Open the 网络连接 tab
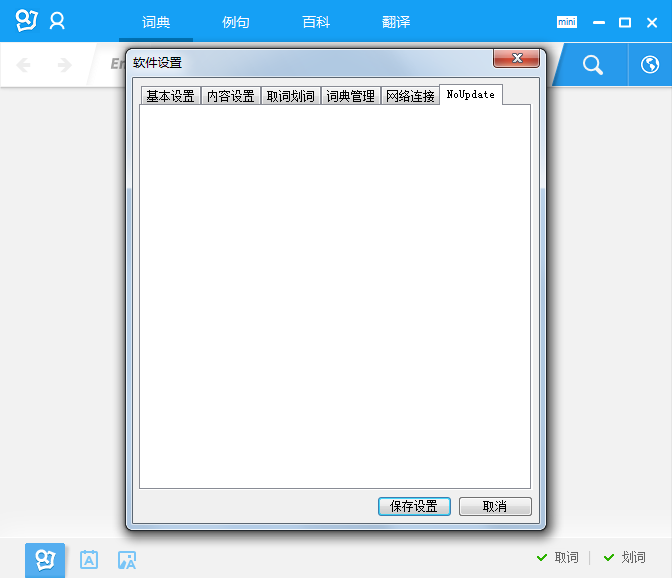The image size is (672, 578). pyautogui.click(x=410, y=96)
